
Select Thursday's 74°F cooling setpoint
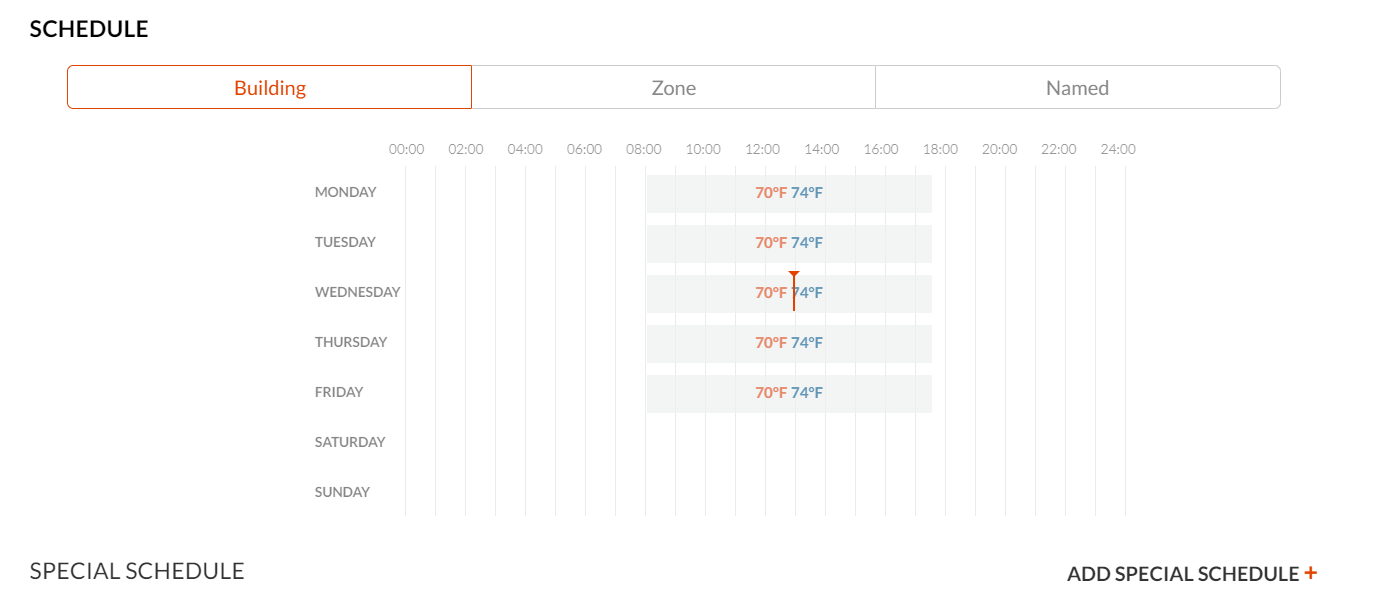807,343
